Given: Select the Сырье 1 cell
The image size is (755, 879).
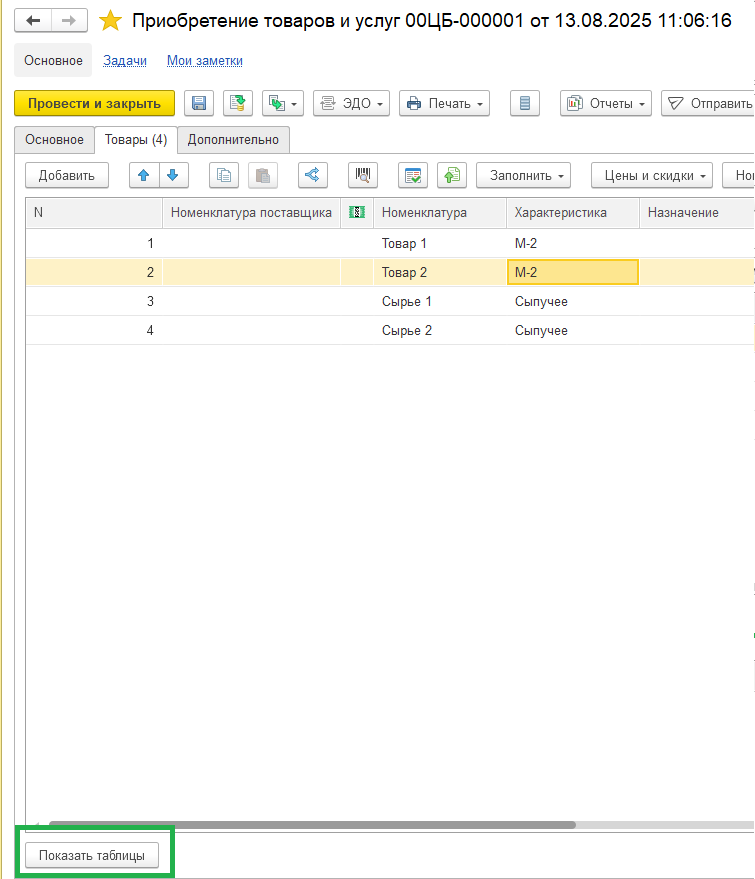Looking at the screenshot, I should (x=440, y=302).
